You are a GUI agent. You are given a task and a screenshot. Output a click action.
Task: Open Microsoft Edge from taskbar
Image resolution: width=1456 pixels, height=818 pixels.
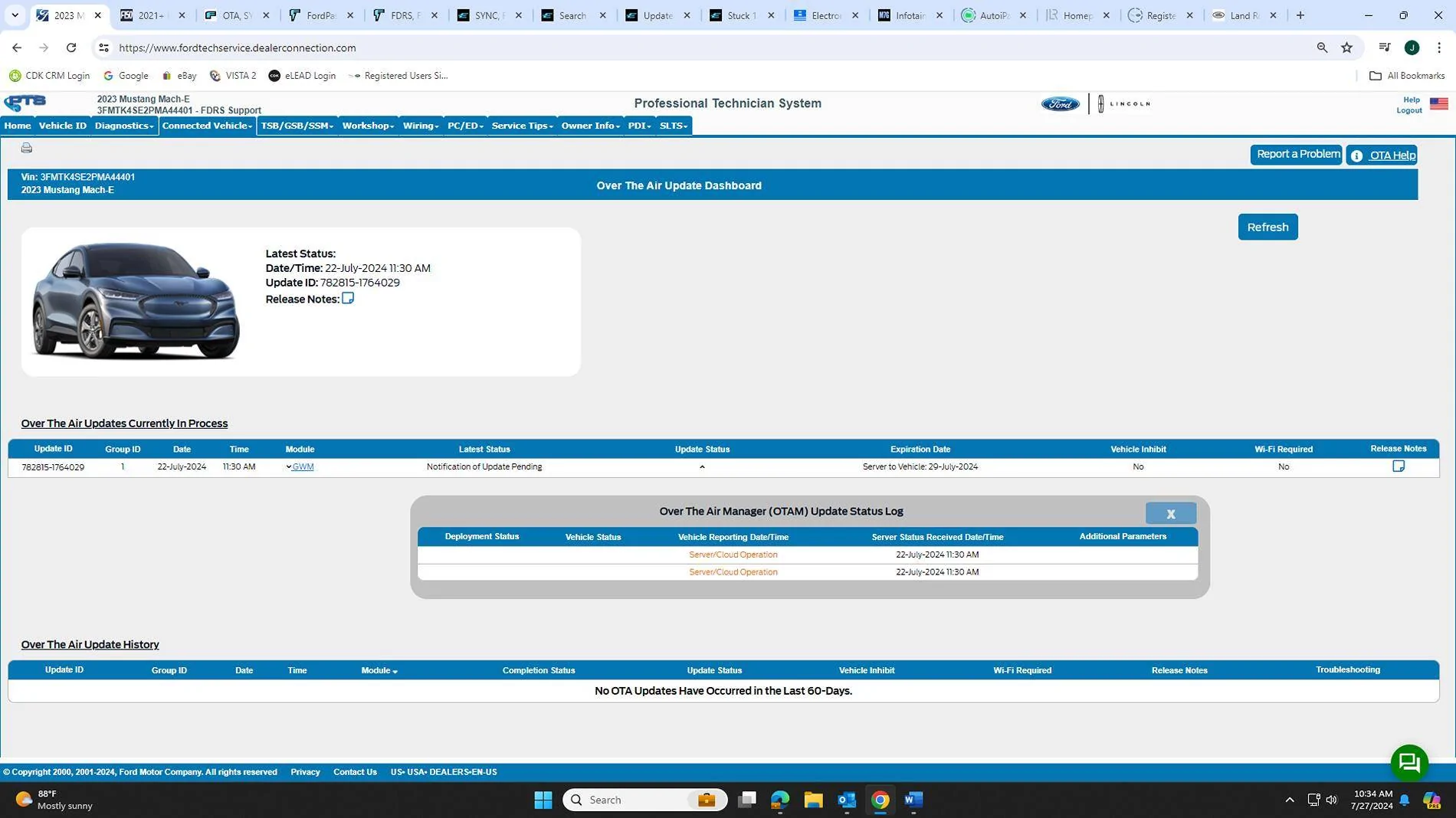(x=780, y=800)
